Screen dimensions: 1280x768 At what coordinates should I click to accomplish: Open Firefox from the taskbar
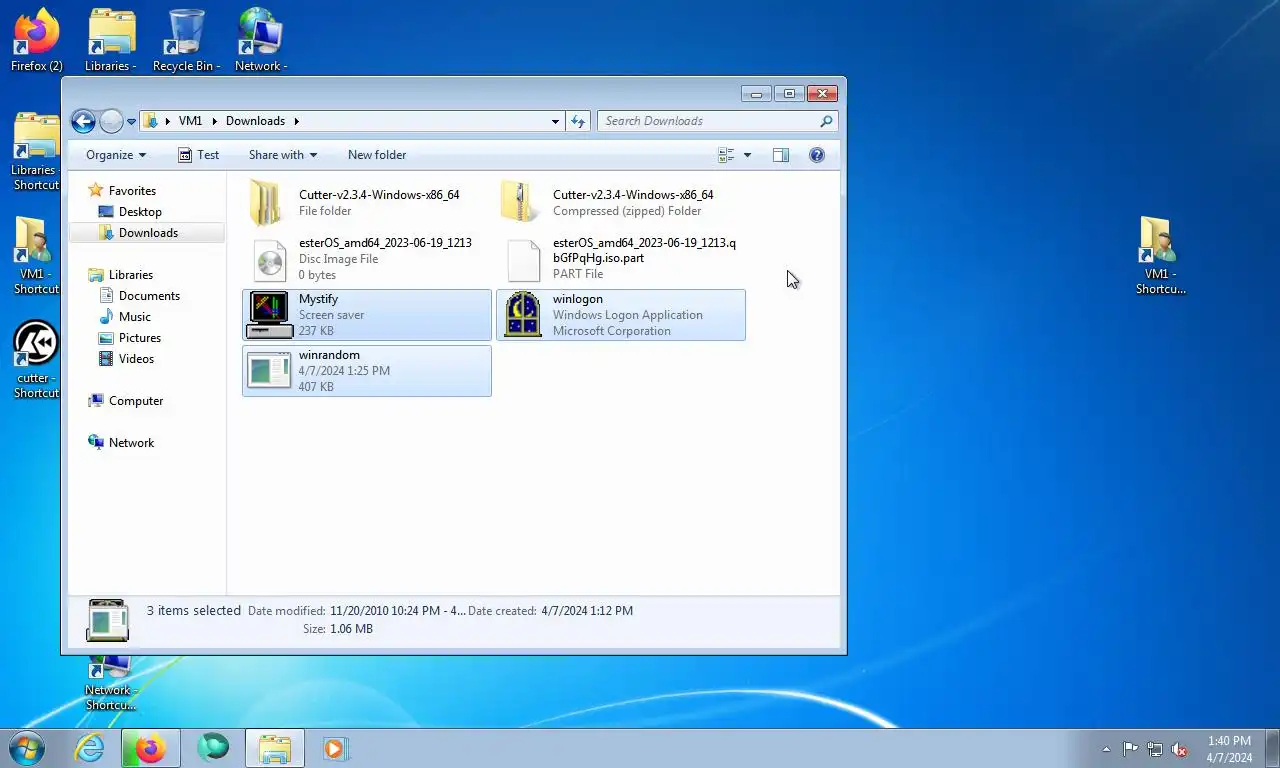coord(151,748)
